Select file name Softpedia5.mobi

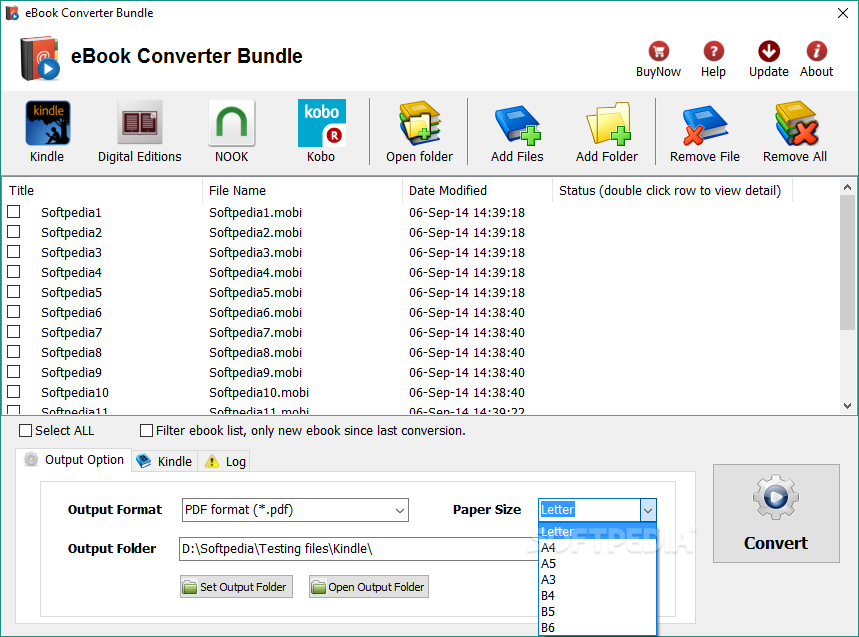tap(255, 292)
